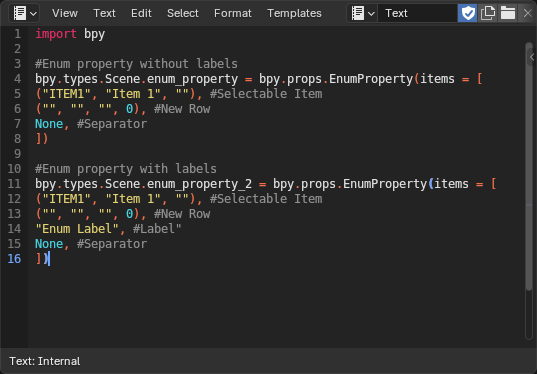Viewport: 537px width, 374px height.
Task: Click "None" on line 7
Action: coord(49,124)
